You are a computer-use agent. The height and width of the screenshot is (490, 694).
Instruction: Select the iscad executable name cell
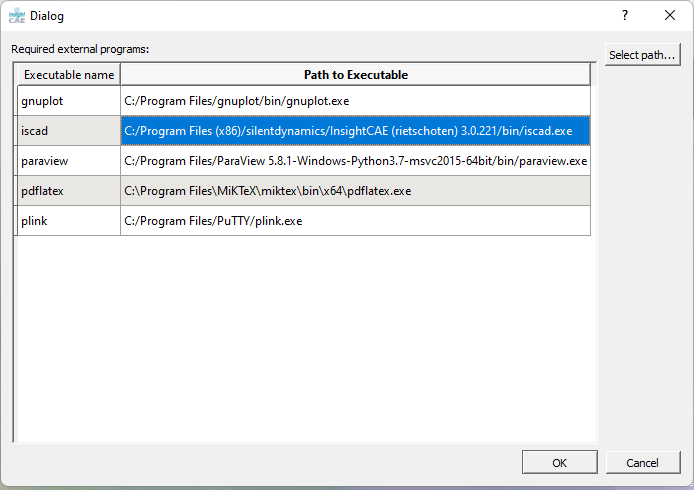[x=67, y=131]
